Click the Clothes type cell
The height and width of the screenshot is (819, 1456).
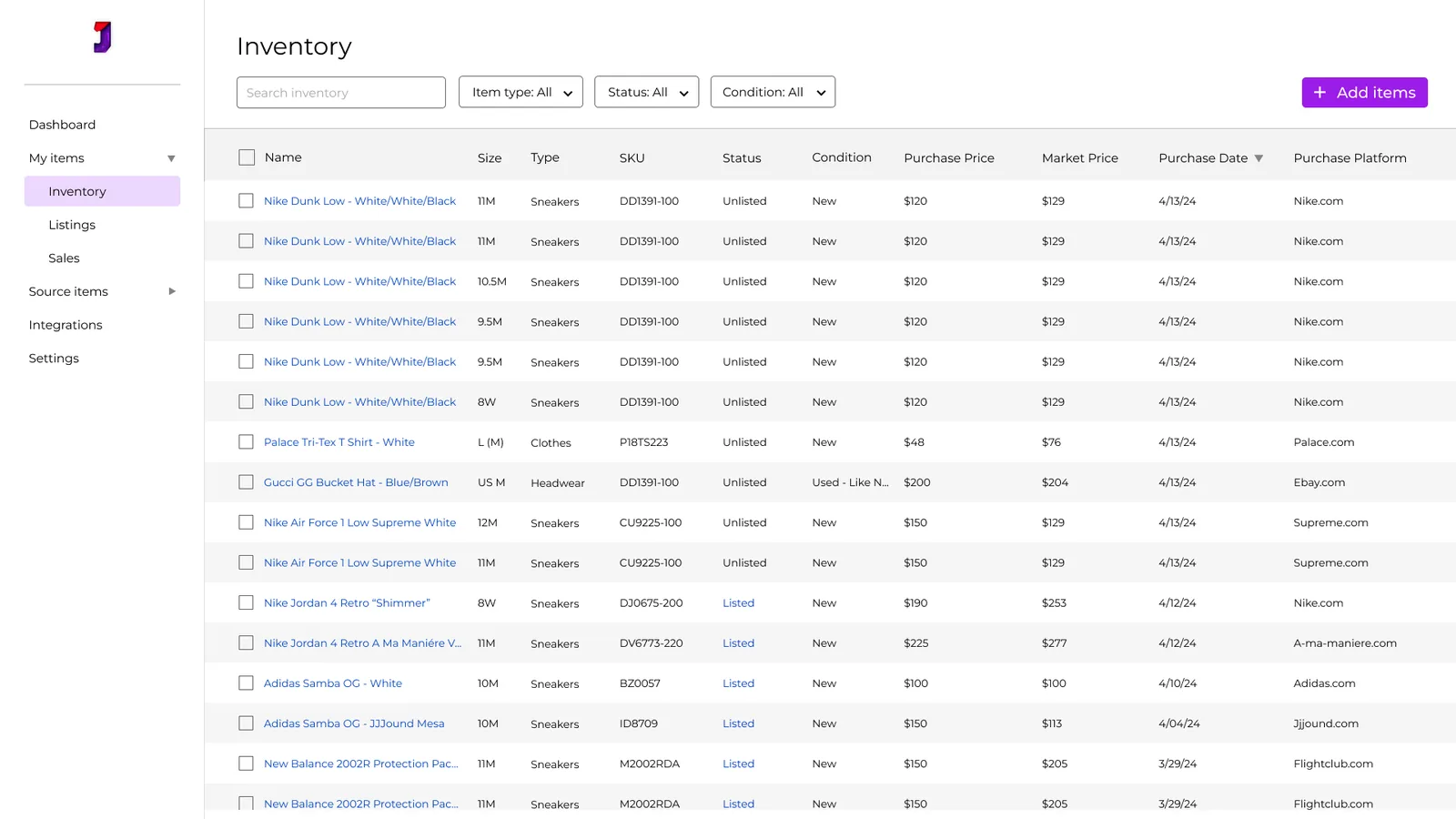551,443
